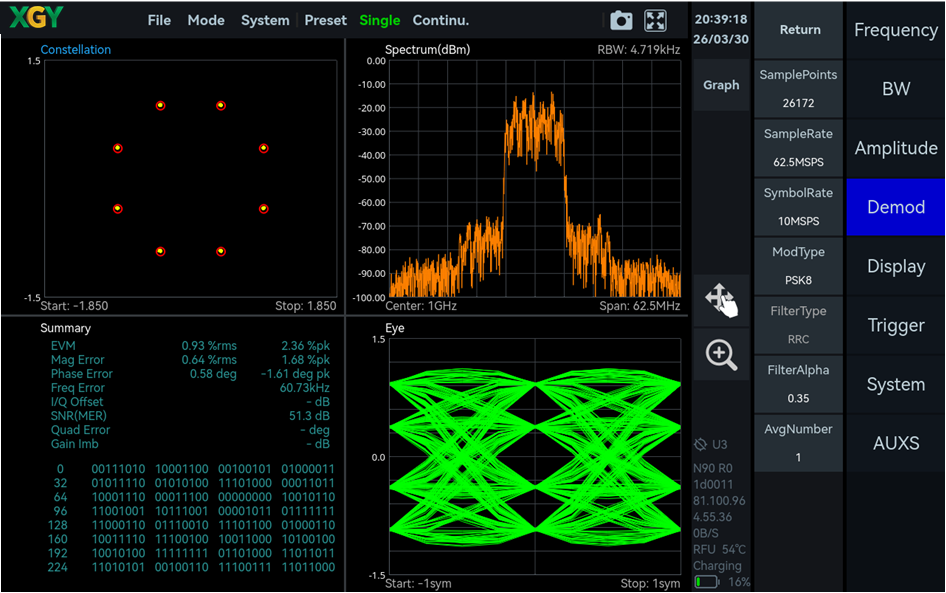The image size is (946, 593).
Task: Open the System menu in top bar
Action: 265,21
